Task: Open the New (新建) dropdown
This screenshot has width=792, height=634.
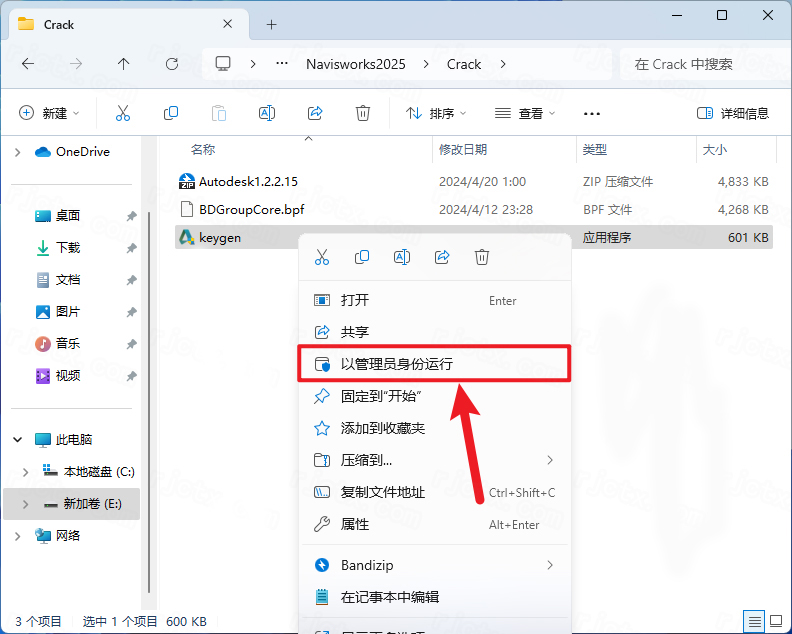Action: 49,113
